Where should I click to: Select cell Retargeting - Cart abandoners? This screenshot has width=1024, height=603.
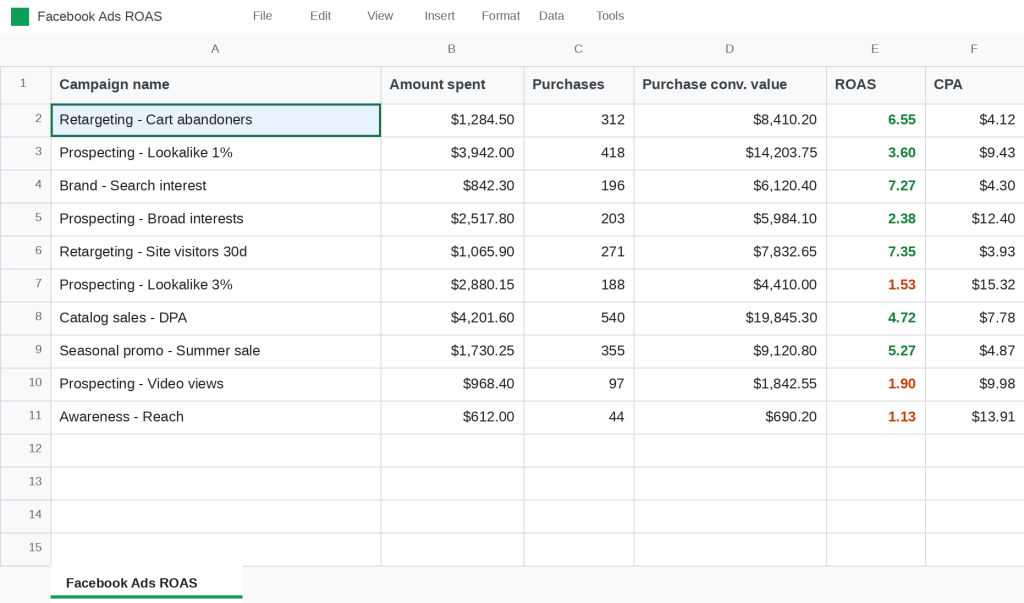click(216, 120)
